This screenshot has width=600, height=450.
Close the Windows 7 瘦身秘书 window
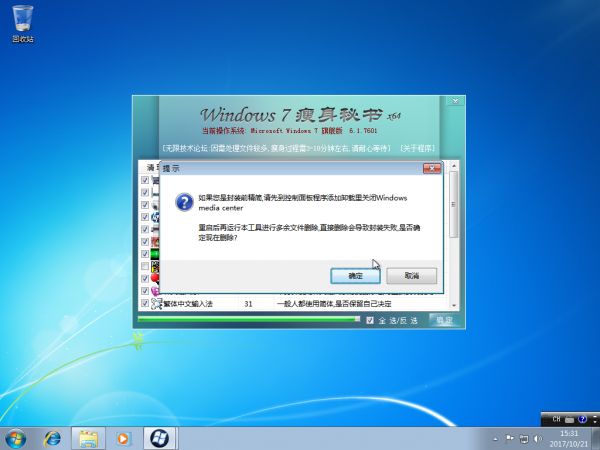455,101
